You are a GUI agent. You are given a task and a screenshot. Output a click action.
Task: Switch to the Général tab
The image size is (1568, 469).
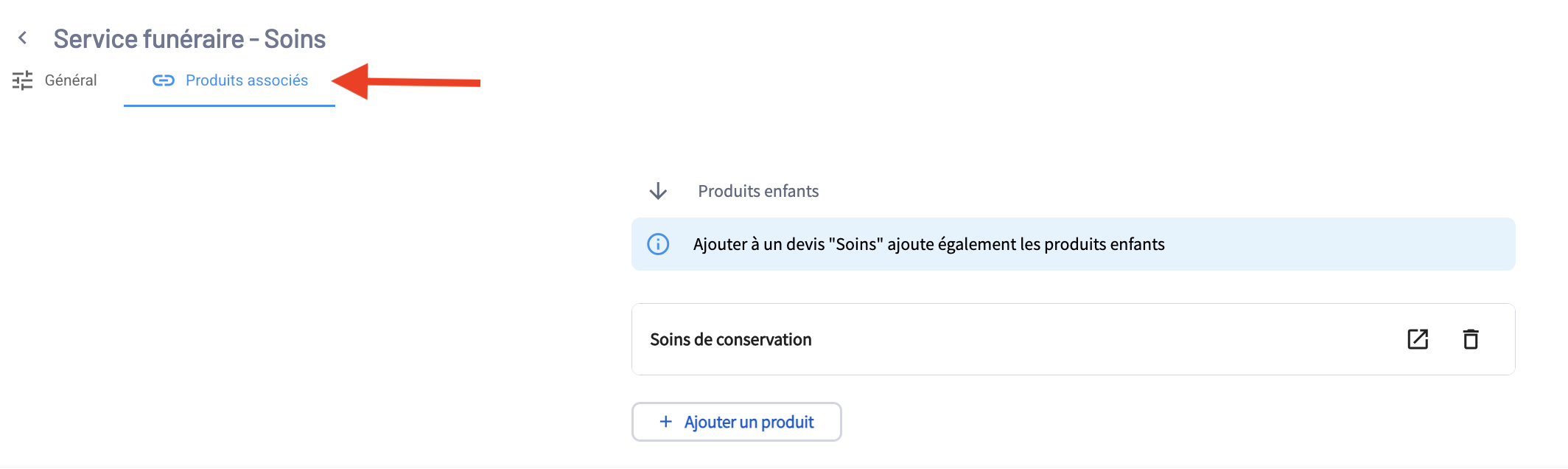(x=70, y=80)
